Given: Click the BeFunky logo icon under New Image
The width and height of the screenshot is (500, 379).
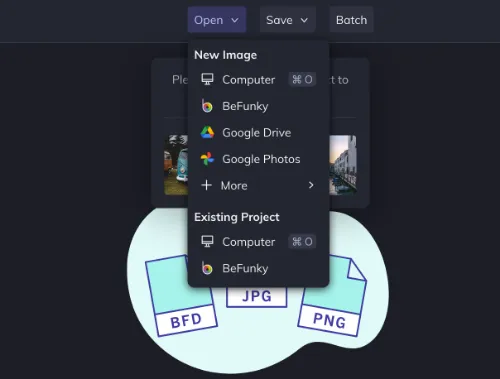Looking at the screenshot, I should 207,106.
